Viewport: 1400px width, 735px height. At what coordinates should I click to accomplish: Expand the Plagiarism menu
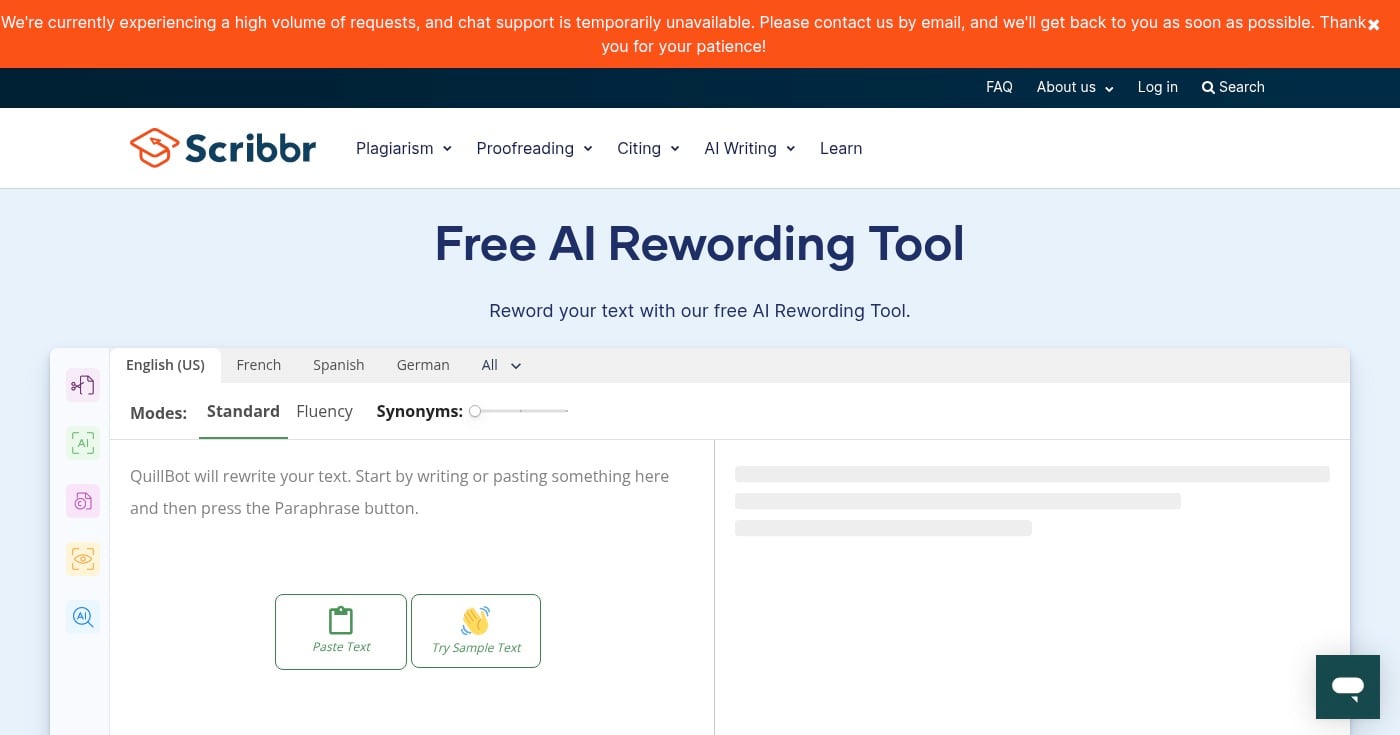pos(404,148)
